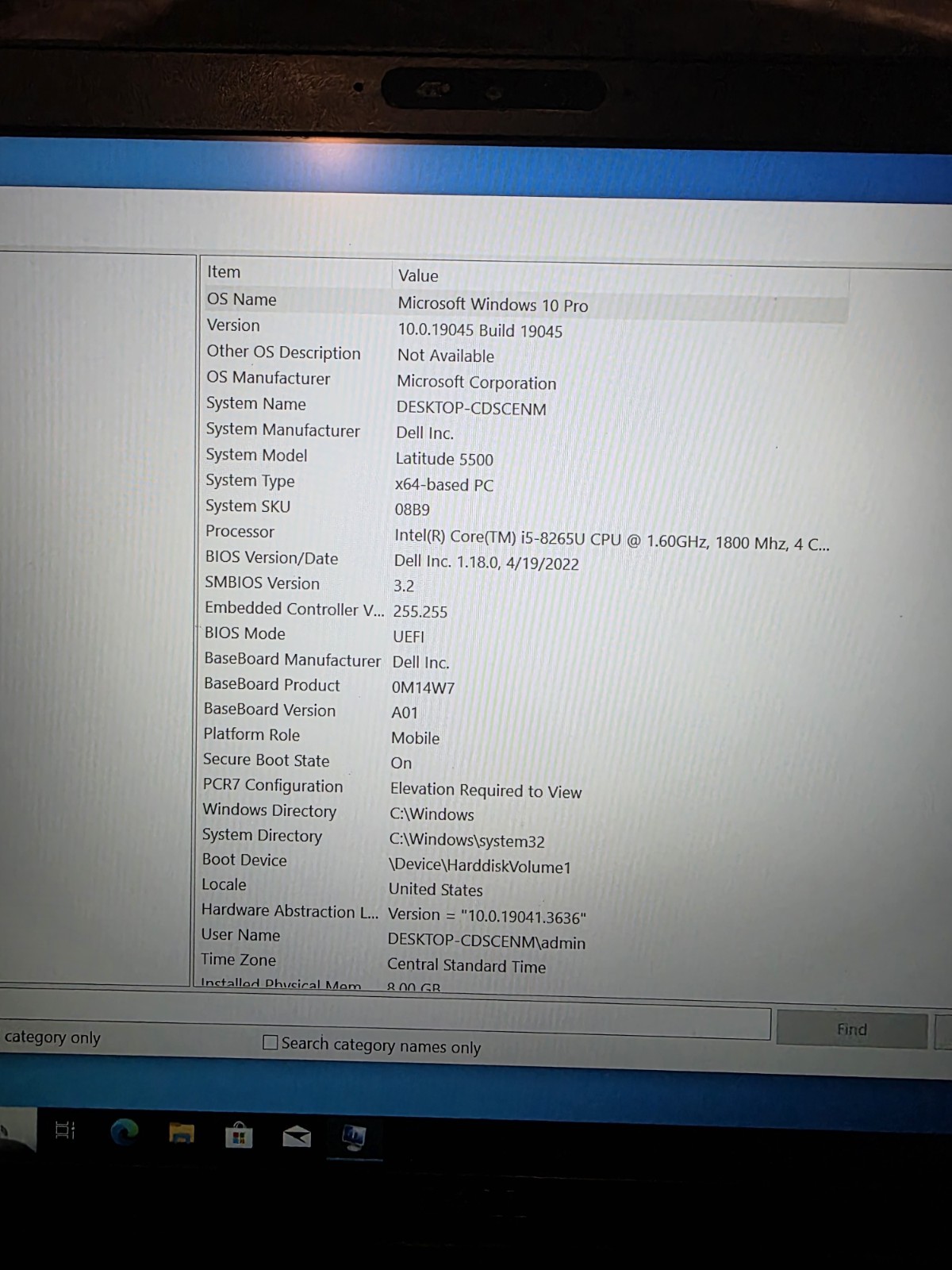Viewport: 952px width, 1270px height.
Task: Launch Microsoft Edge from the taskbar
Action: (x=124, y=1131)
